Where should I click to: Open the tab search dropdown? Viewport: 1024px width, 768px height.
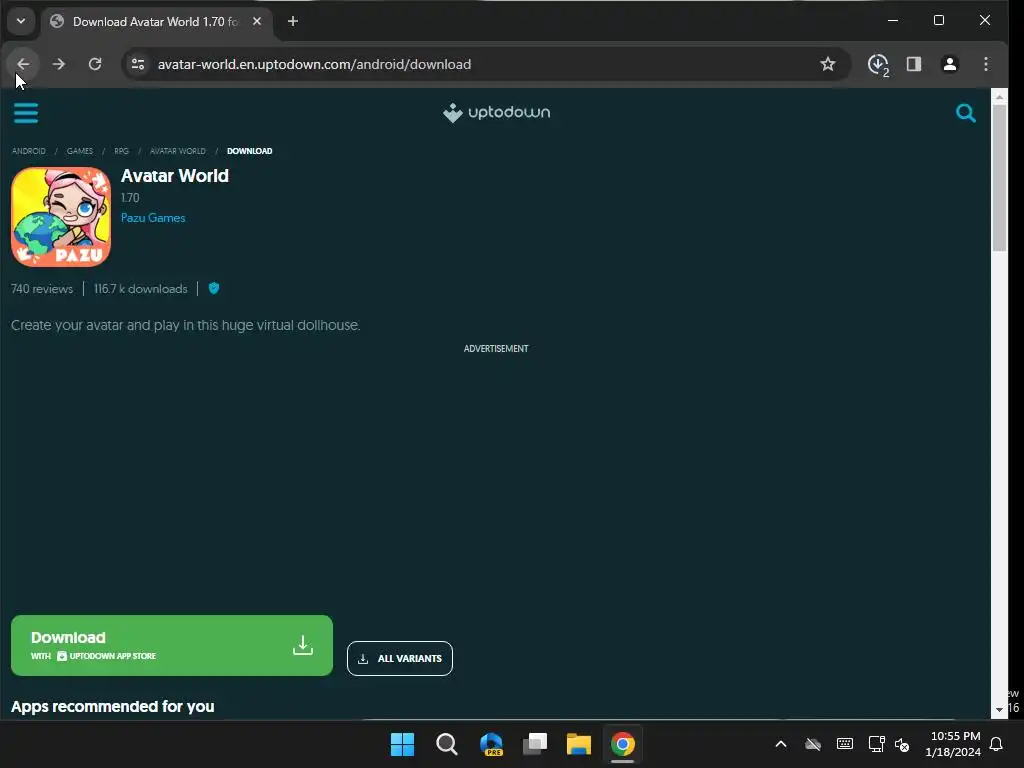pos(21,21)
